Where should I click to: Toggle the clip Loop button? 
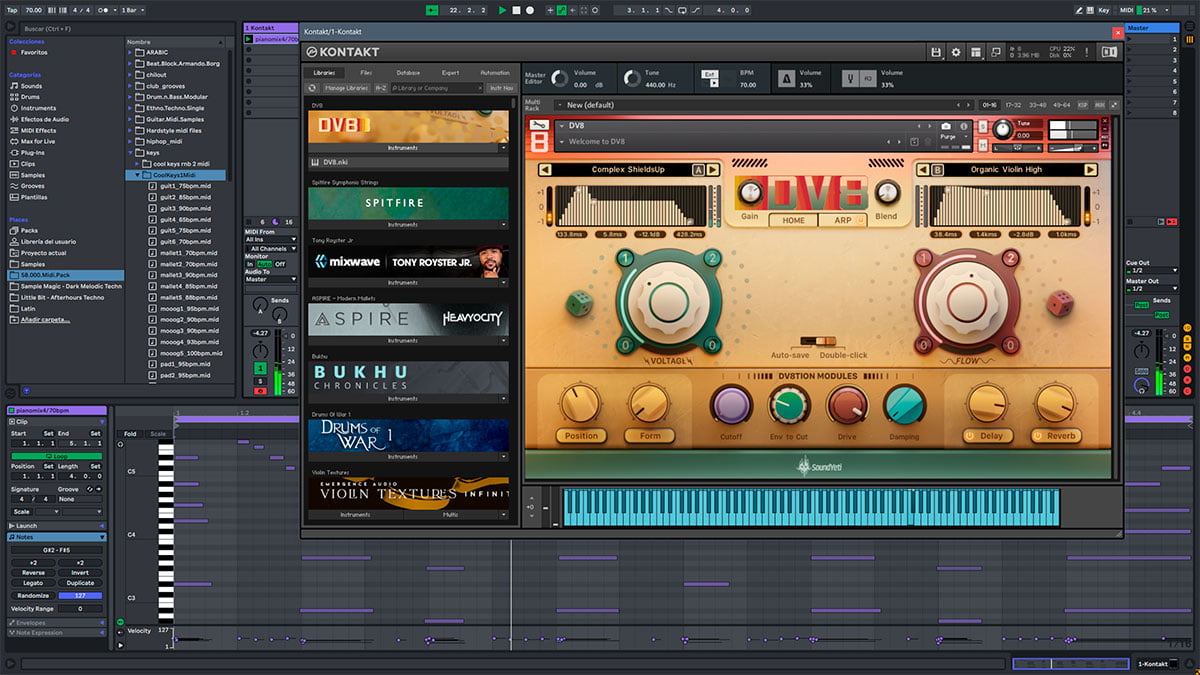tap(55, 455)
